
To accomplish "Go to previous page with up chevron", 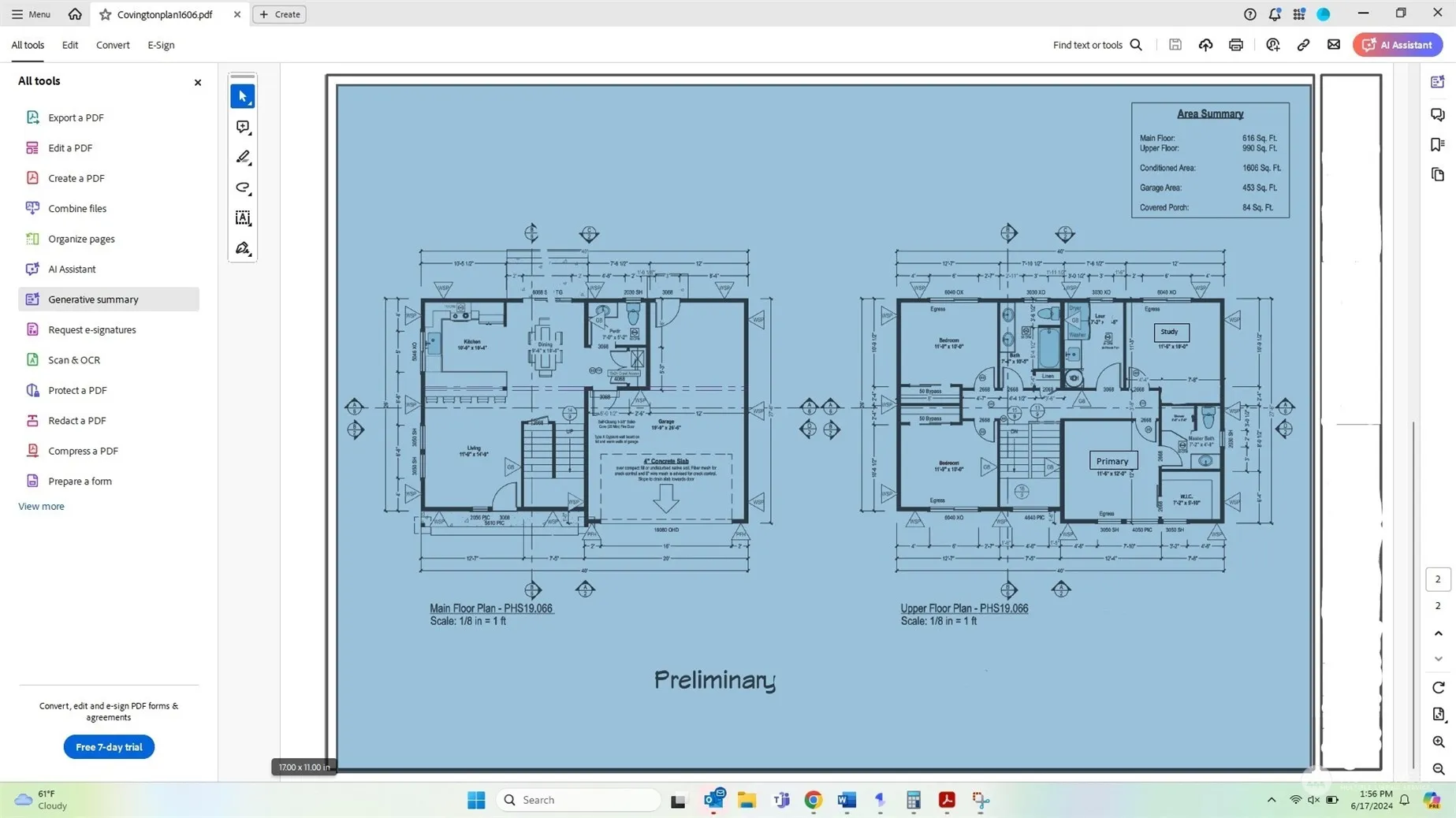I will [1438, 634].
